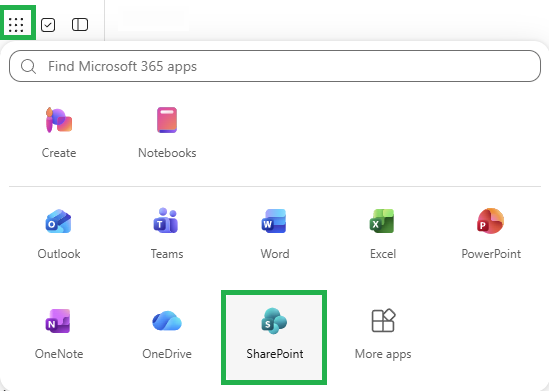Open the Excel app
The image size is (549, 391).
[383, 234]
